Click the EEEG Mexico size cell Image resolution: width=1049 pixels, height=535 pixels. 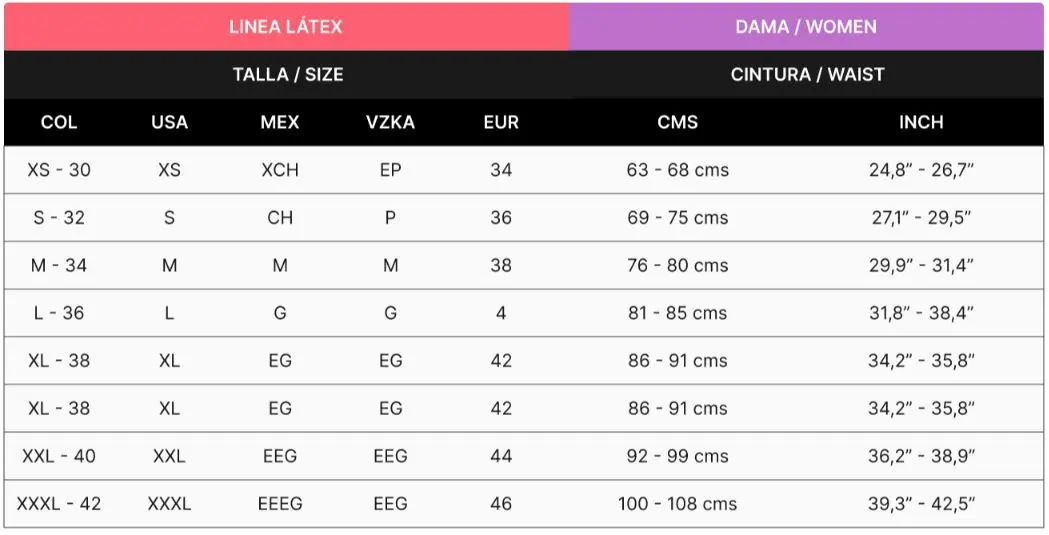tap(280, 504)
